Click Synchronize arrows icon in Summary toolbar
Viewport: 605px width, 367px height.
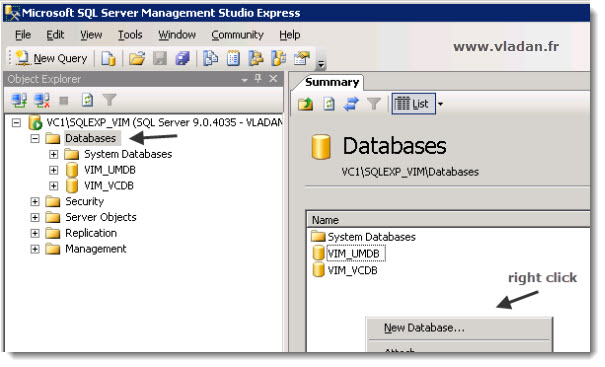(x=351, y=104)
